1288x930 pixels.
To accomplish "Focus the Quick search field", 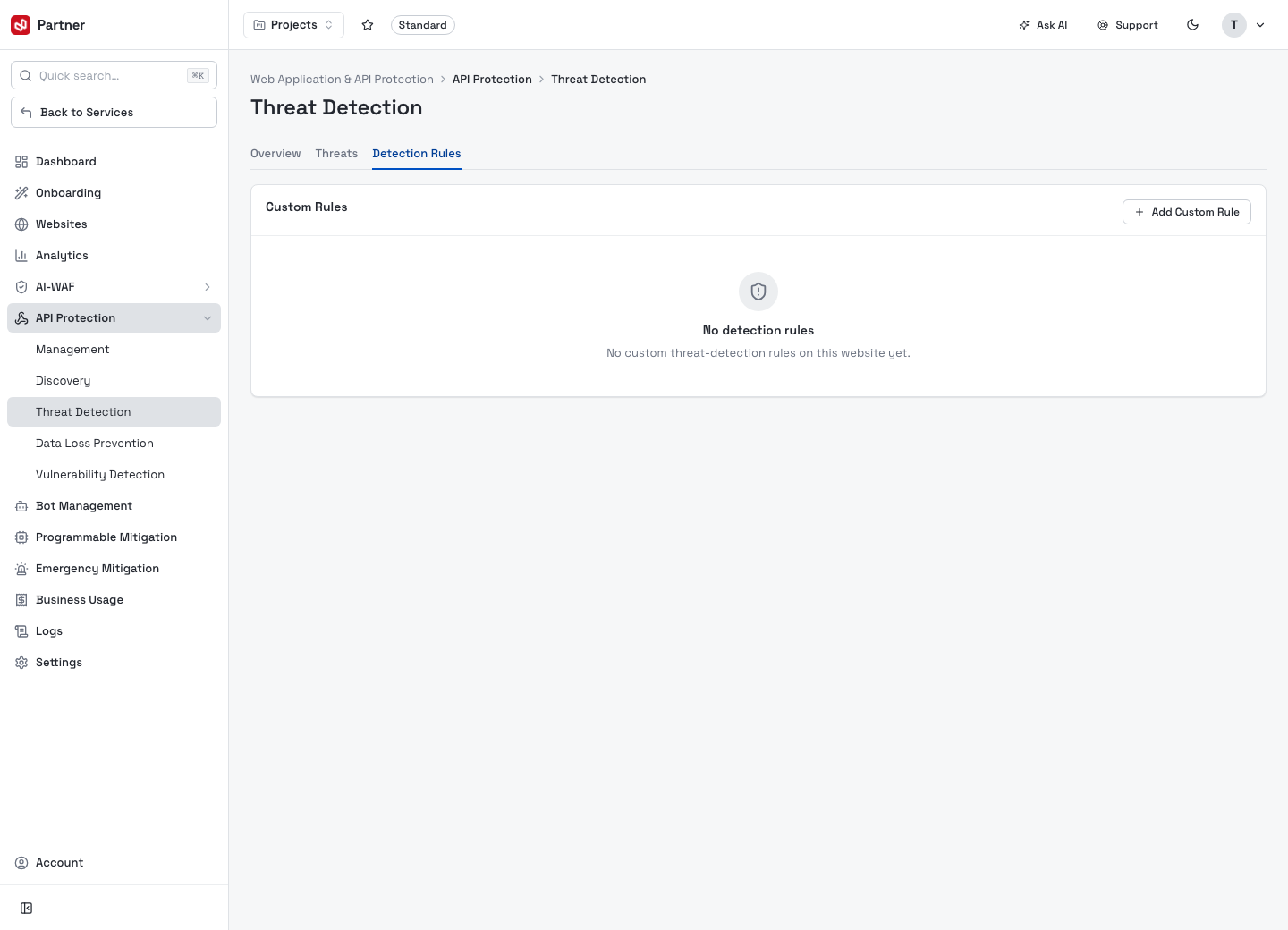I will (114, 76).
